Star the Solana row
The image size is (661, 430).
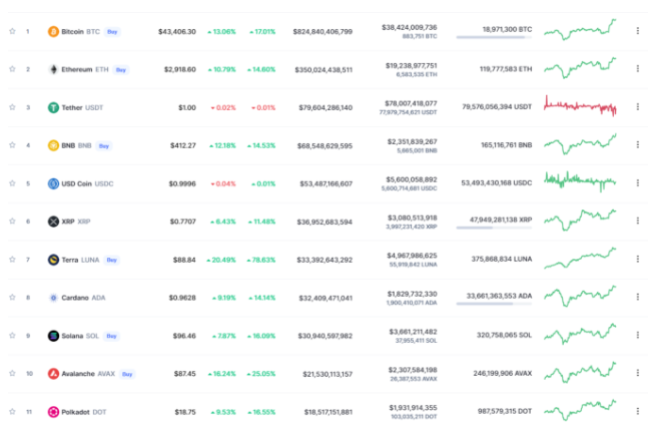12,335
